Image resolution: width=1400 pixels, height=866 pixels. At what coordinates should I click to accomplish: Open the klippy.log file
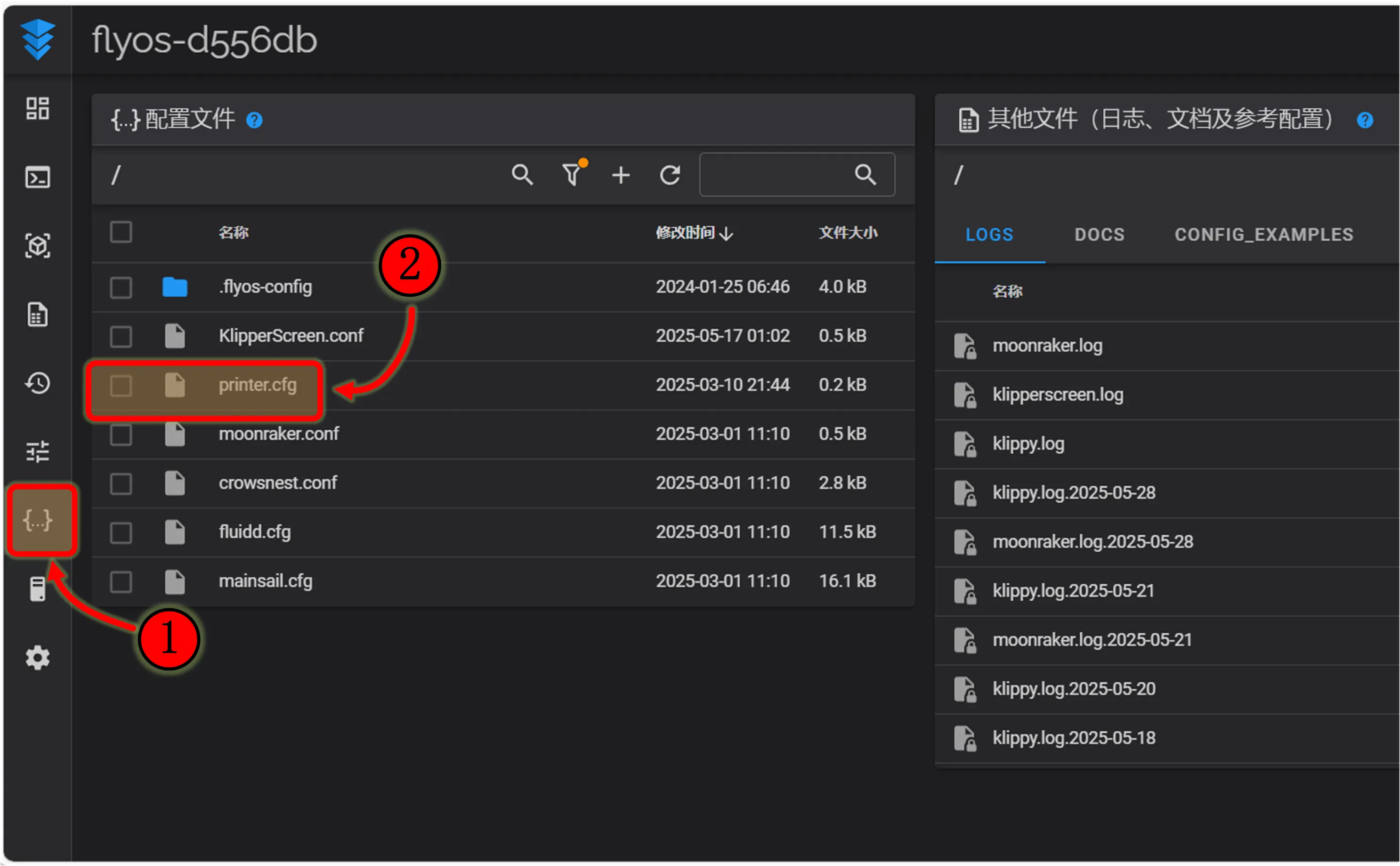pyautogui.click(x=1028, y=443)
